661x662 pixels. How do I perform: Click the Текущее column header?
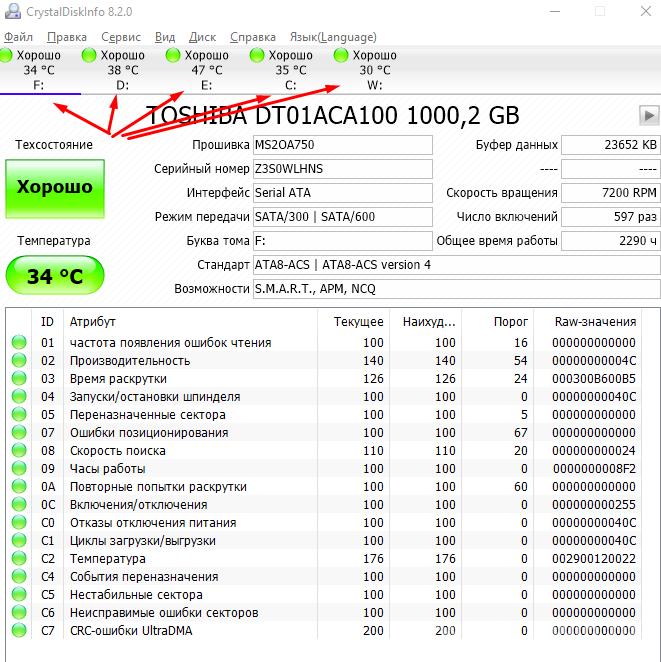354,322
